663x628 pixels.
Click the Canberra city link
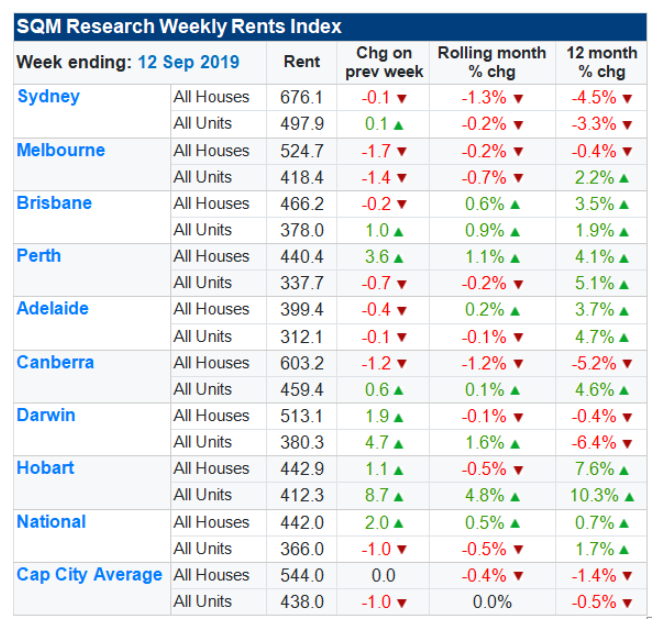55,362
